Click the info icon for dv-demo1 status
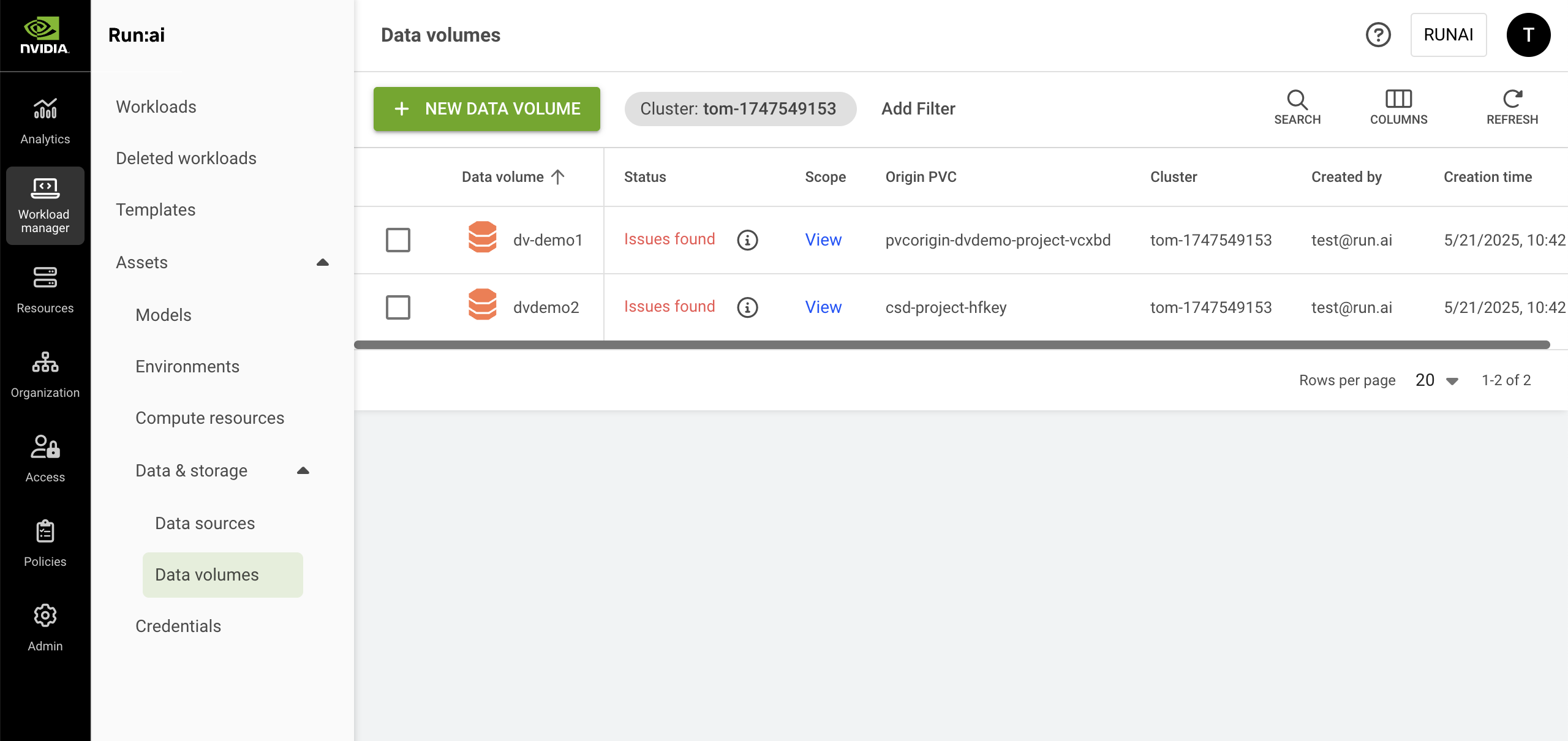Viewport: 1568px width, 741px height. (747, 240)
